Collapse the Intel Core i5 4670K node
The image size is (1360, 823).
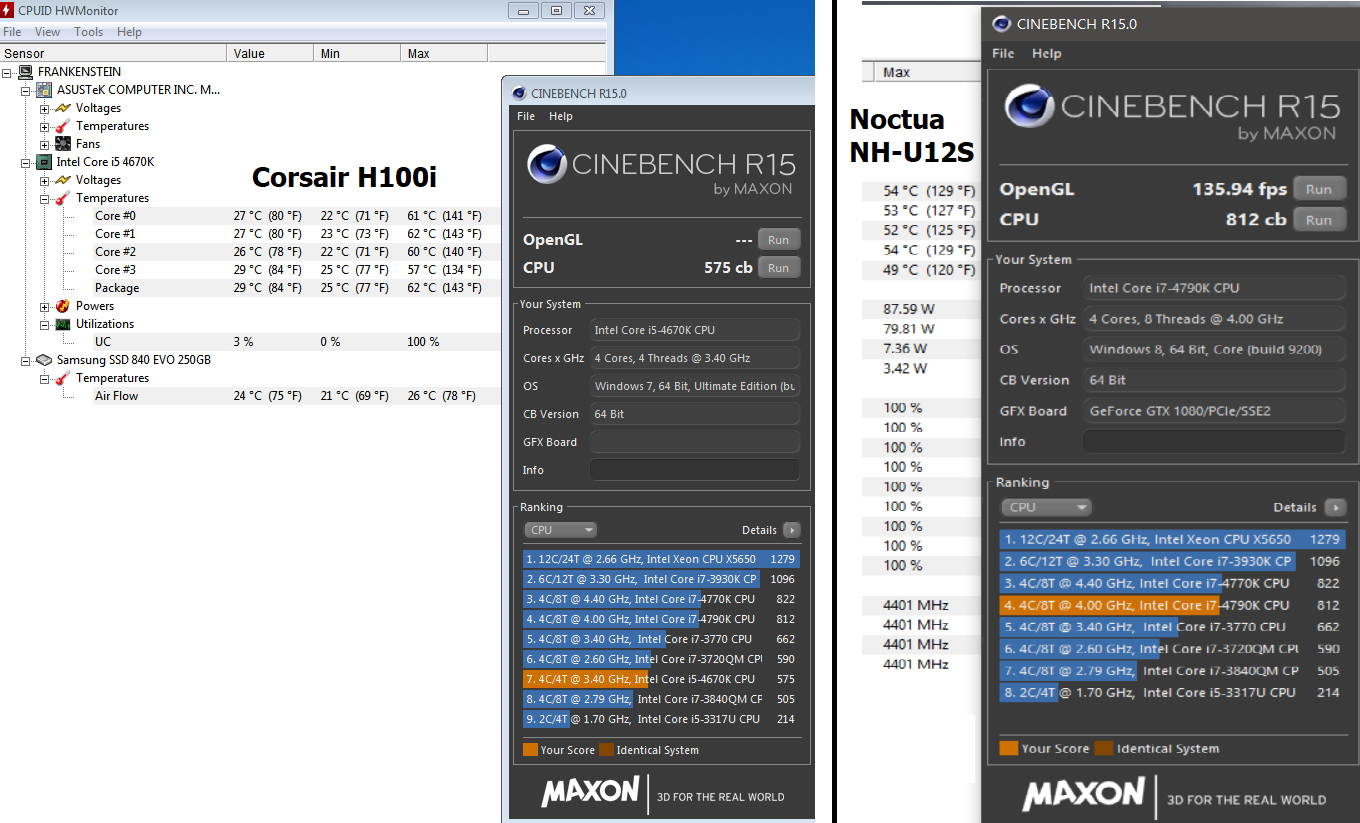(26, 162)
